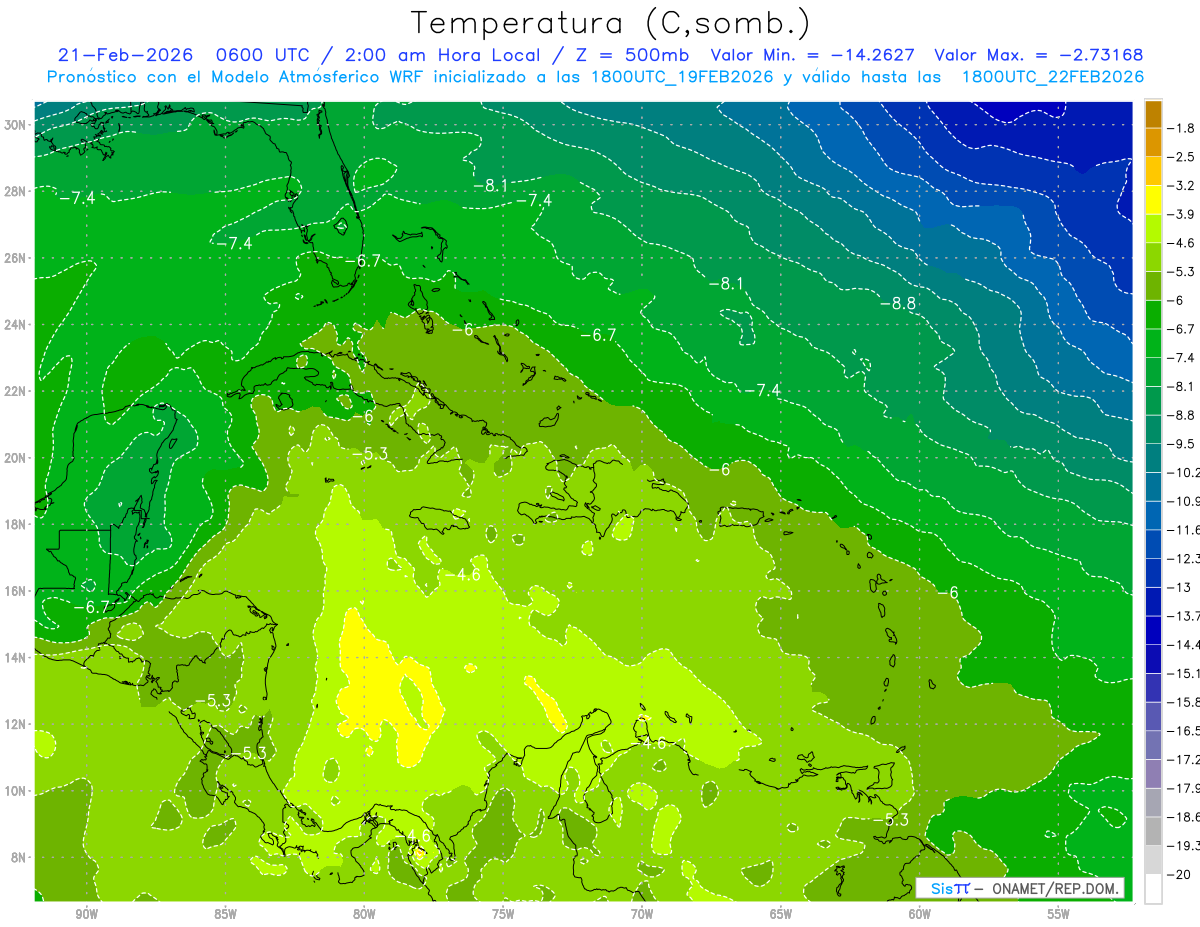Click the 60W longitude label
The width and height of the screenshot is (1200, 927).
click(x=920, y=914)
